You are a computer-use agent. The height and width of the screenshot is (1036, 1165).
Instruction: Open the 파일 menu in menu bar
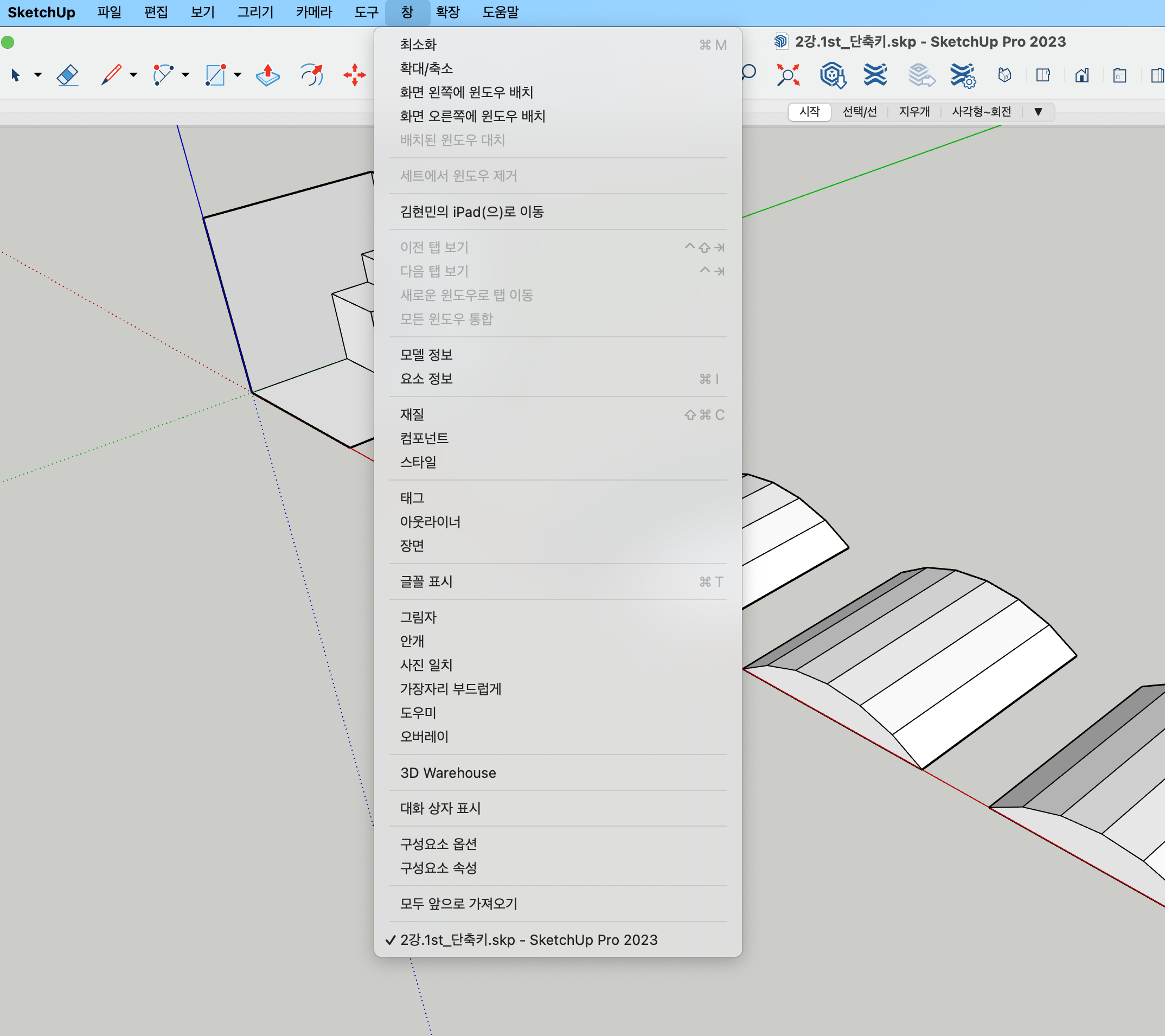coord(109,12)
